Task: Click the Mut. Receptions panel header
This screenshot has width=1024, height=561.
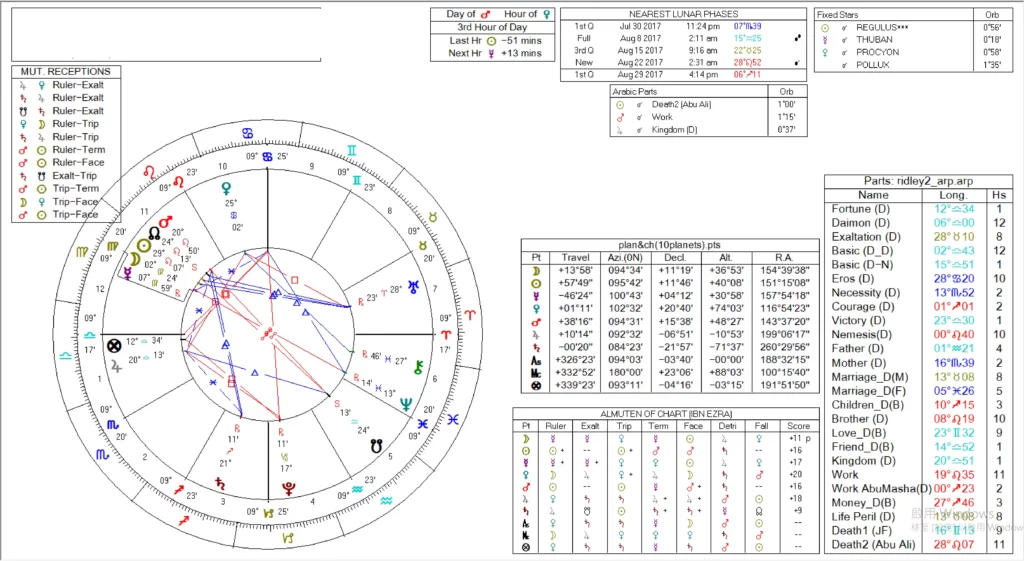Action: point(66,72)
